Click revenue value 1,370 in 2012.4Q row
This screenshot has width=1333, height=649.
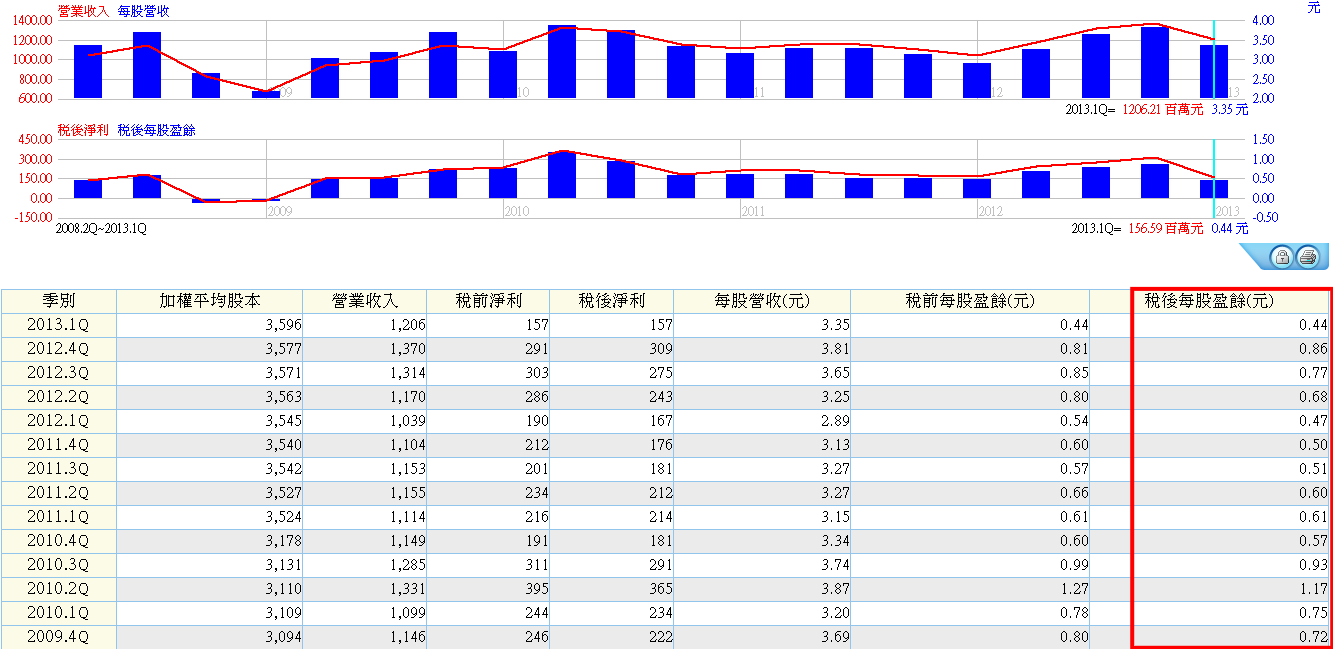(407, 349)
